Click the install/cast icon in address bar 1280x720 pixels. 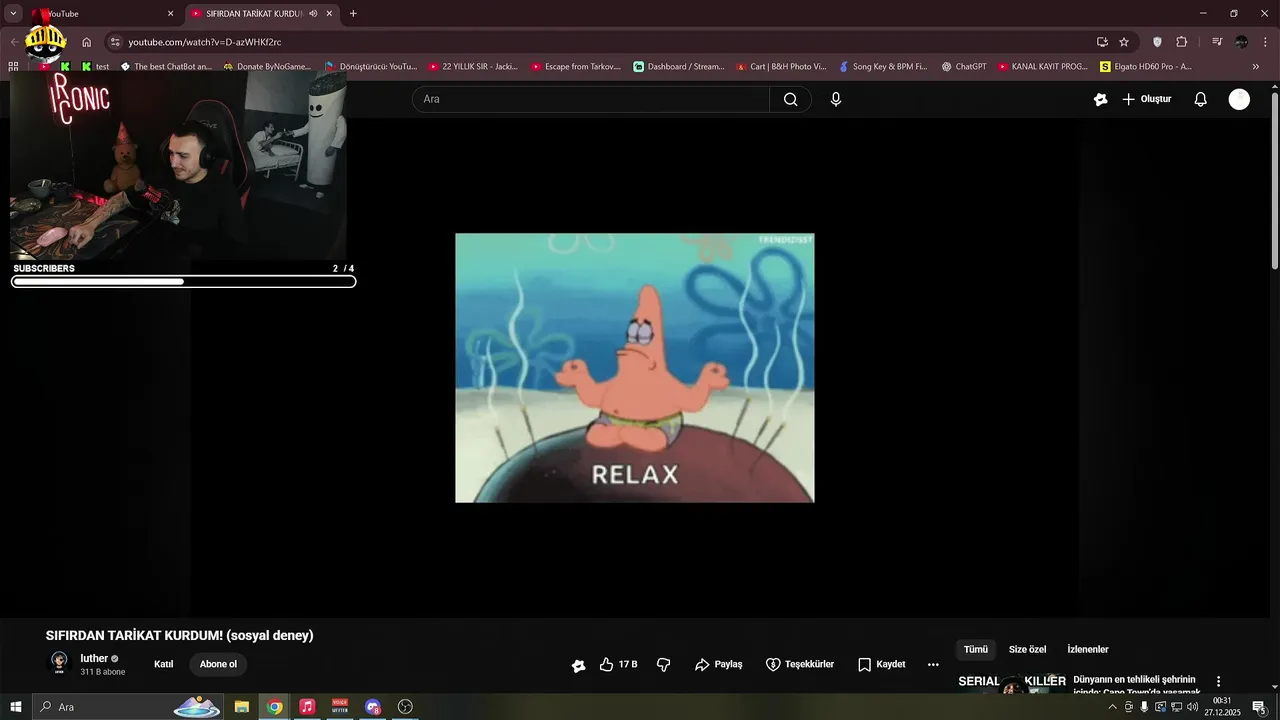[1102, 42]
